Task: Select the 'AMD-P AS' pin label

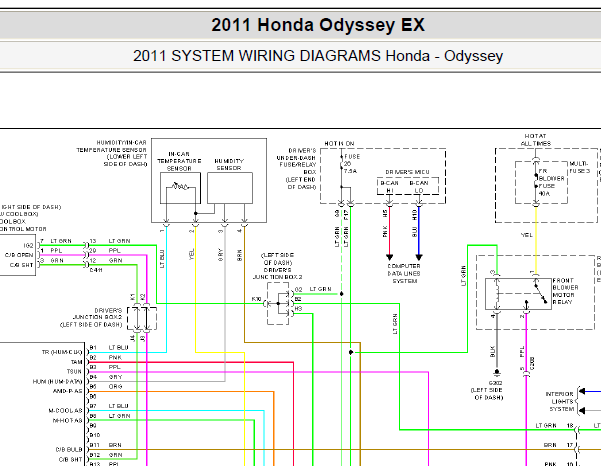Action: pyautogui.click(x=67, y=391)
